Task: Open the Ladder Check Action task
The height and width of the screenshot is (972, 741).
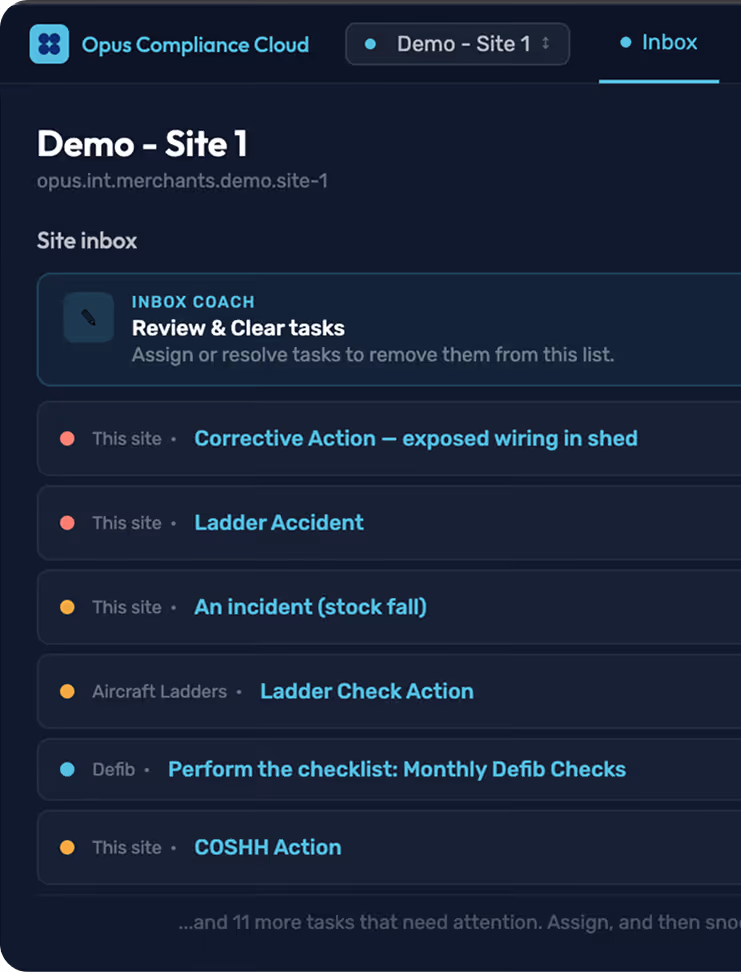Action: 367,691
